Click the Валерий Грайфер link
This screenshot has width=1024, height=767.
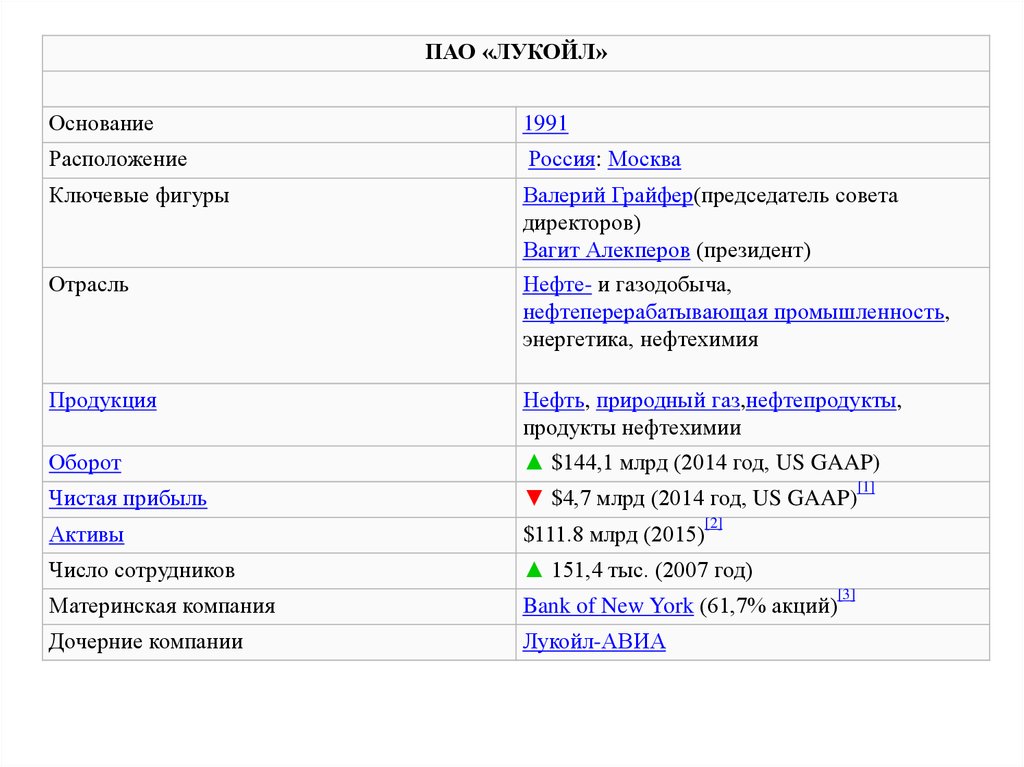click(x=608, y=195)
